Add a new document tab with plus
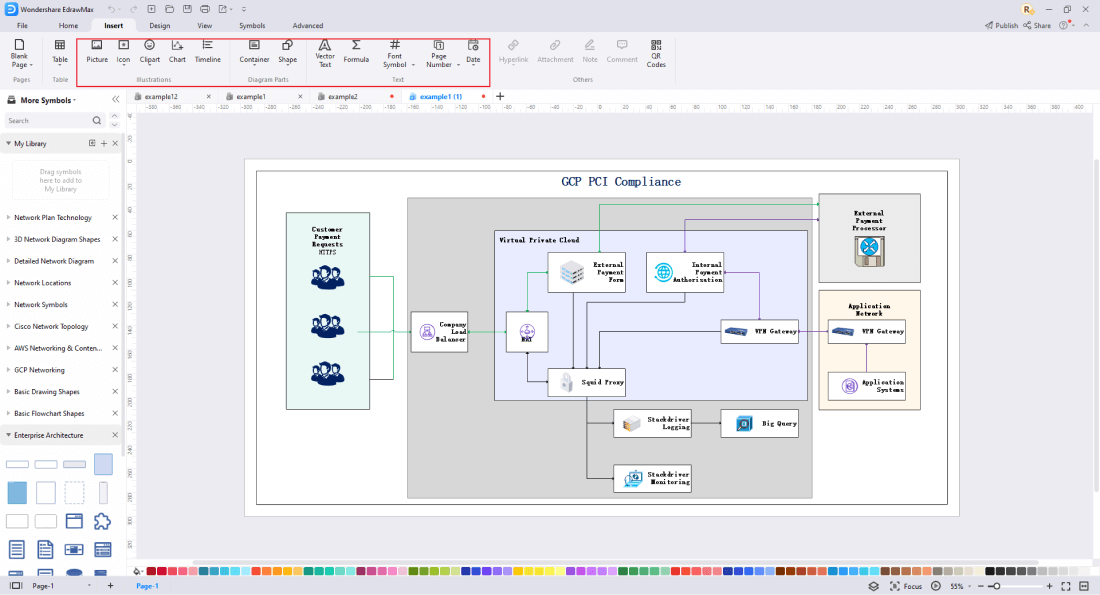This screenshot has width=1100, height=595. coord(500,96)
